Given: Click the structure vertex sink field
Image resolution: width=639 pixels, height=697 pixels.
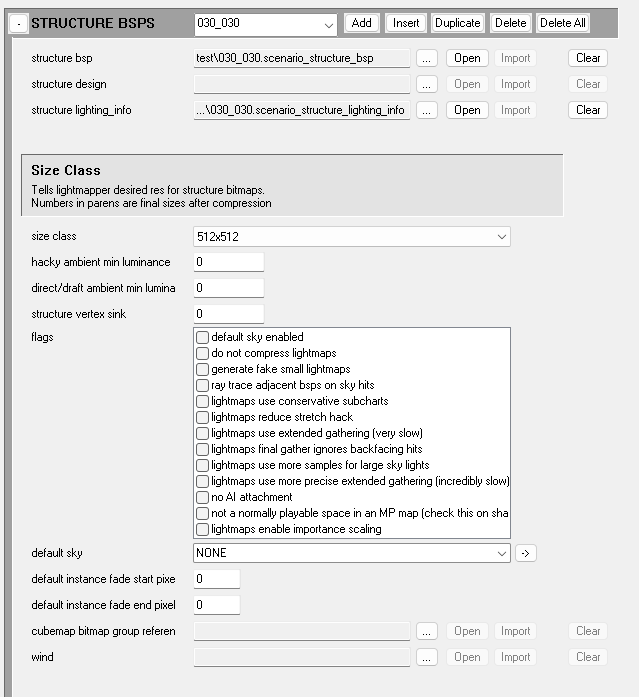Looking at the screenshot, I should point(229,314).
